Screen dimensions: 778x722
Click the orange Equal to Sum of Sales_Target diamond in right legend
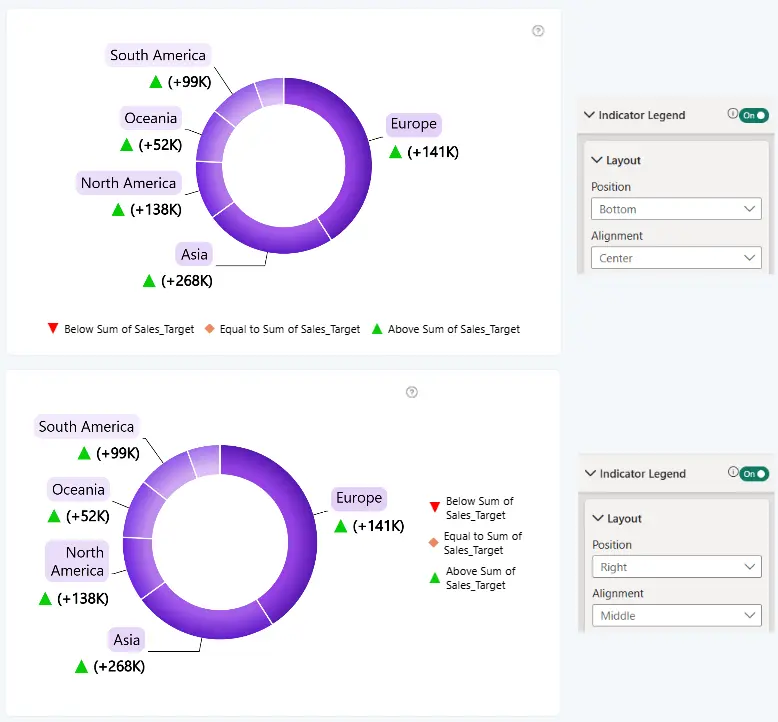433,543
